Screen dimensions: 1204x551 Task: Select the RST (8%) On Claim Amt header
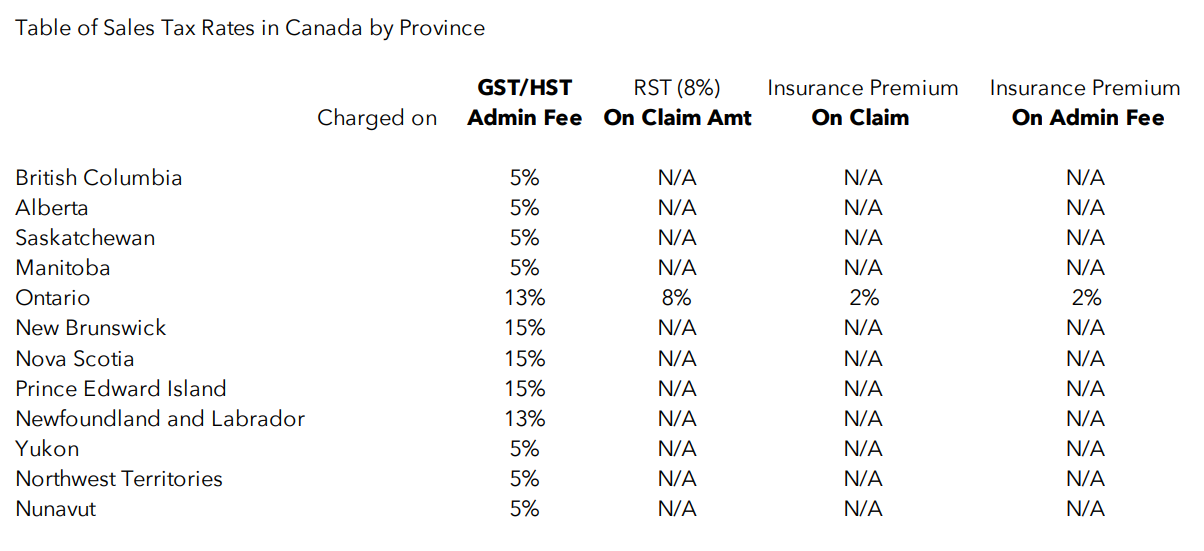point(677,103)
